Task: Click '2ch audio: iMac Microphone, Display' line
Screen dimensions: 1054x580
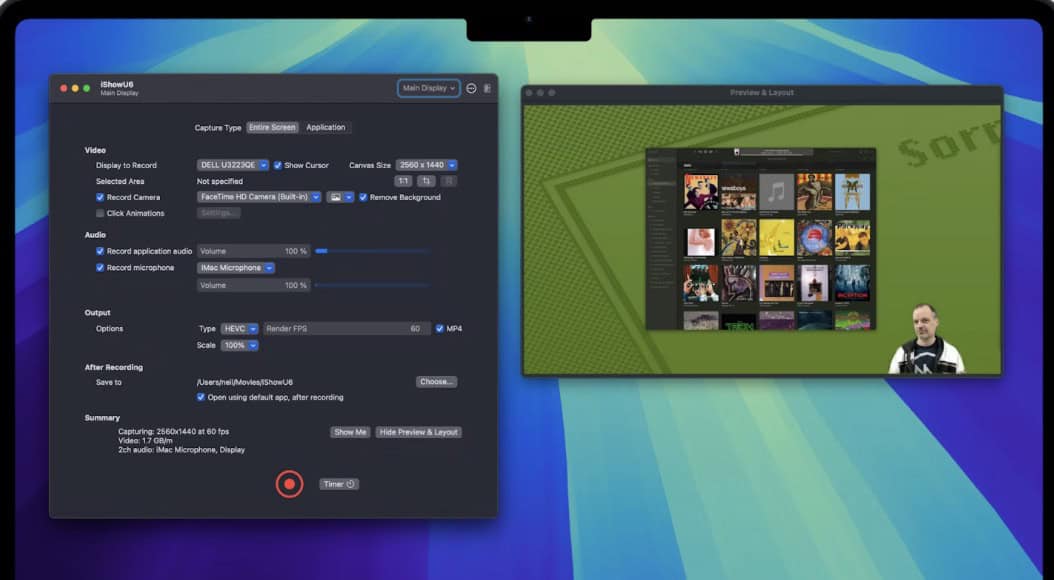Action: pos(181,450)
